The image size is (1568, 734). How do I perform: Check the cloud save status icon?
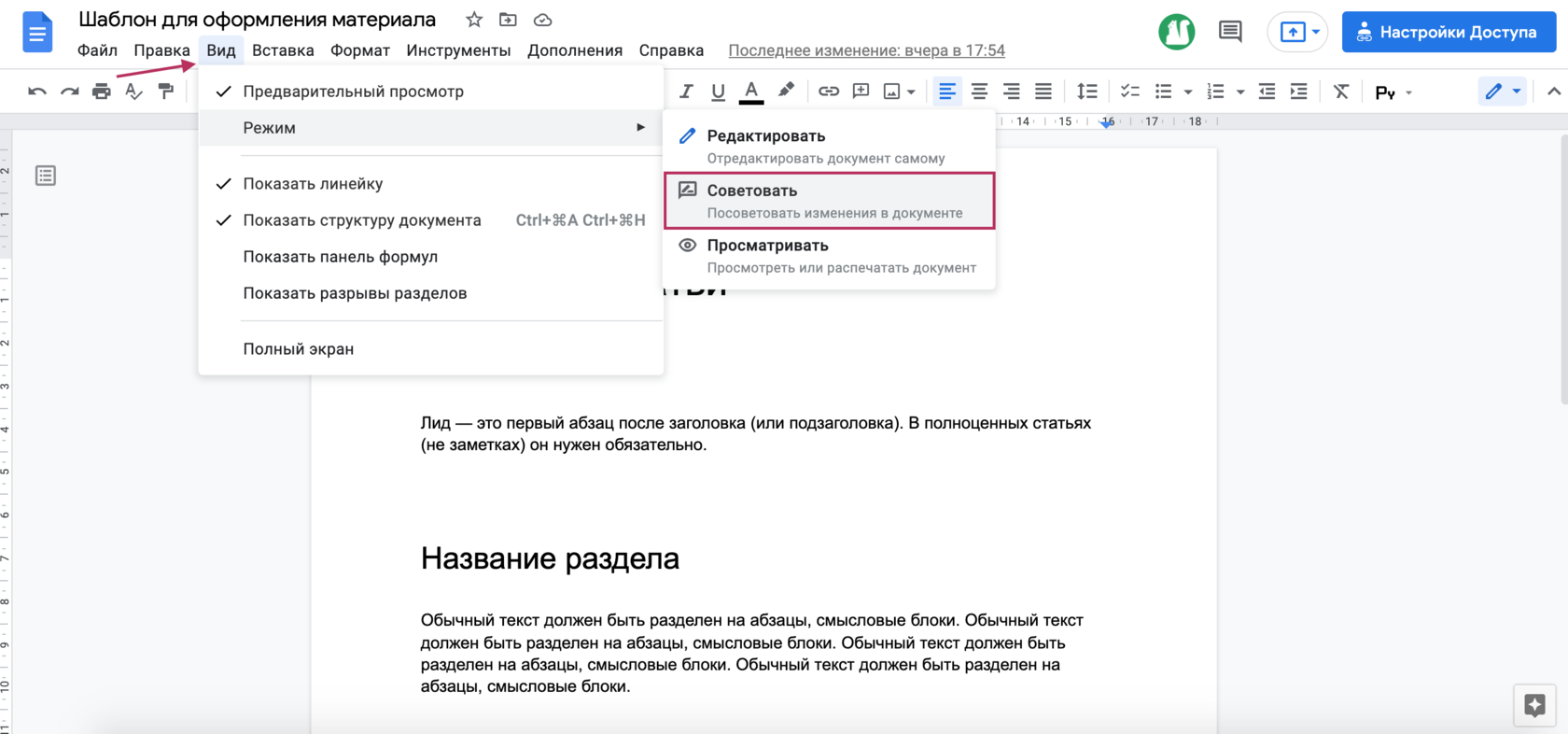(x=542, y=20)
